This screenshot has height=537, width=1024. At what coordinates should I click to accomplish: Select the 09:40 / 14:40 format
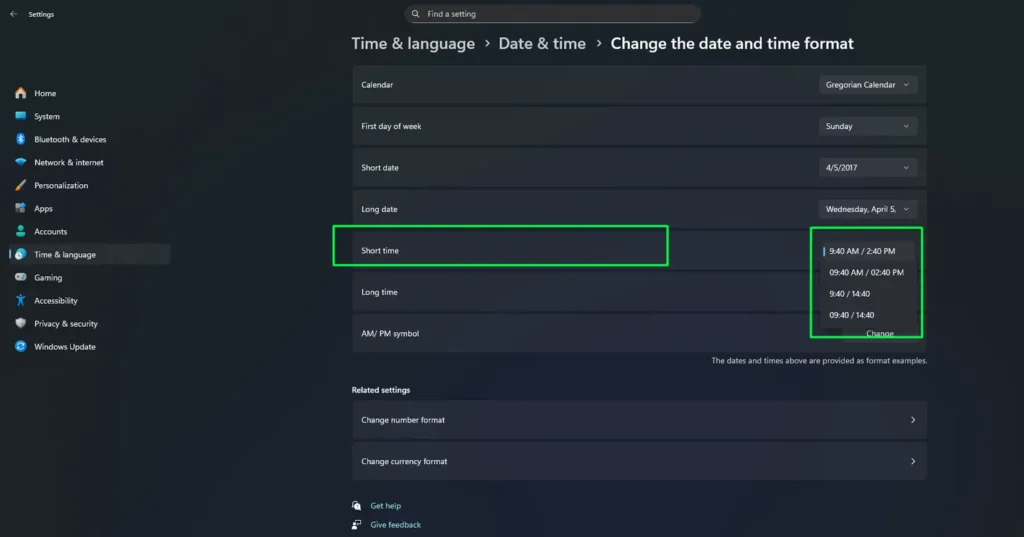pyautogui.click(x=867, y=315)
